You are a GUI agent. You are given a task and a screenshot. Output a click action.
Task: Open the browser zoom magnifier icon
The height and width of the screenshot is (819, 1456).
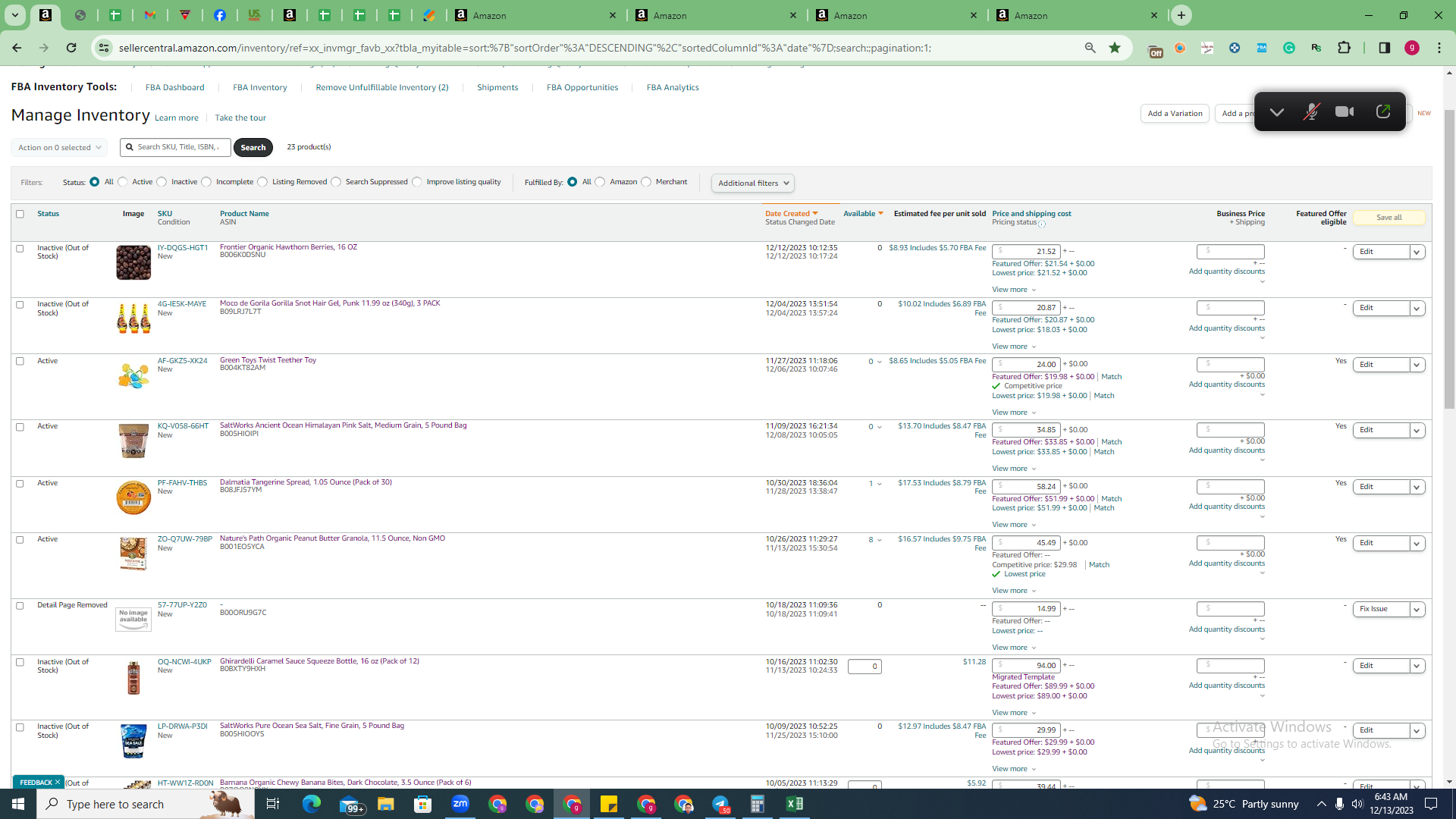point(1090,48)
